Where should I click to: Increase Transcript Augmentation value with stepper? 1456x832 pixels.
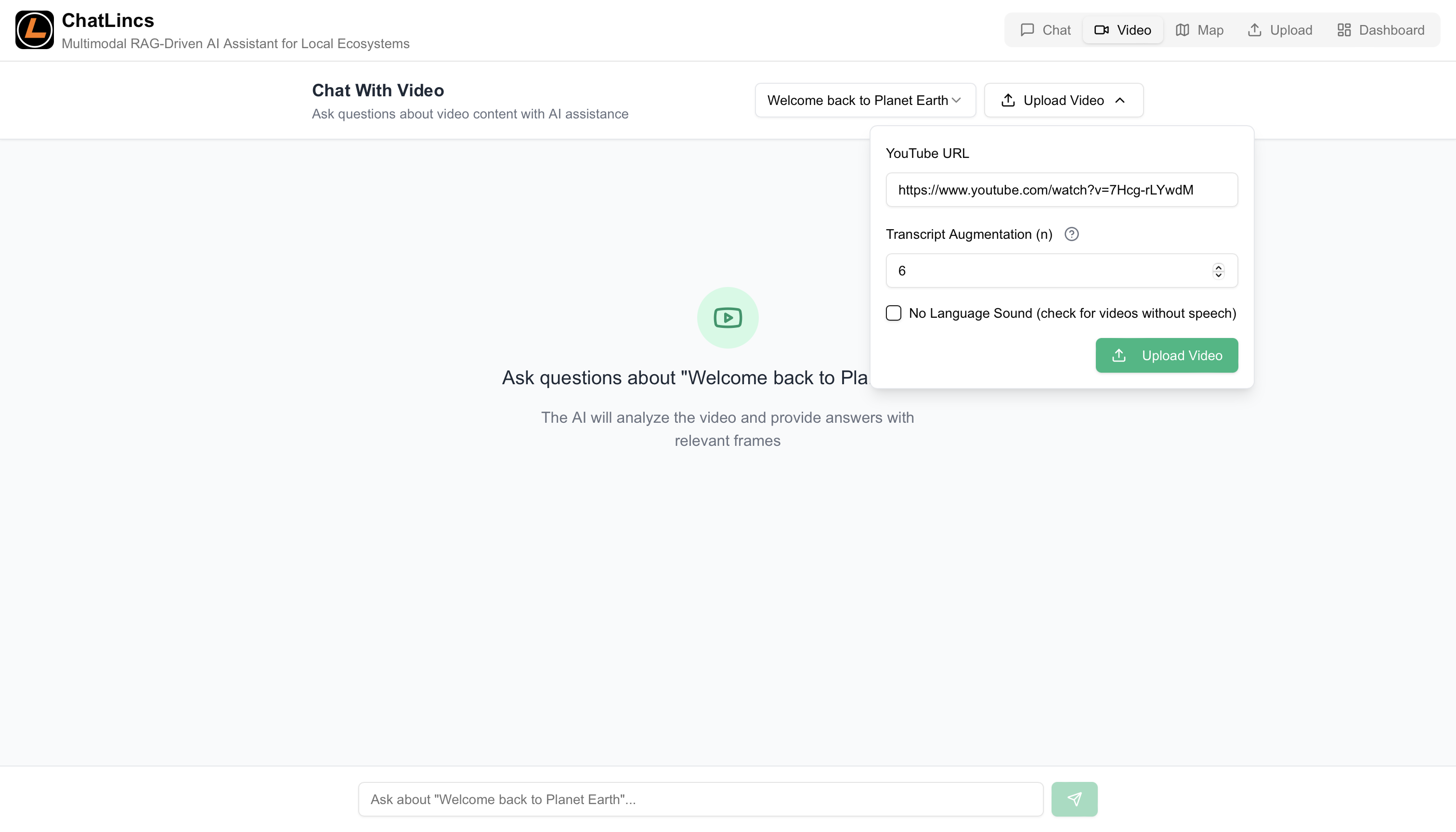click(1218, 267)
